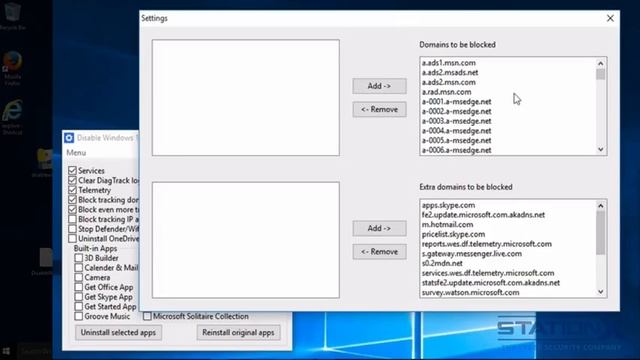Click Reinstall original apps button
This screenshot has height=360, width=640.
click(238, 333)
